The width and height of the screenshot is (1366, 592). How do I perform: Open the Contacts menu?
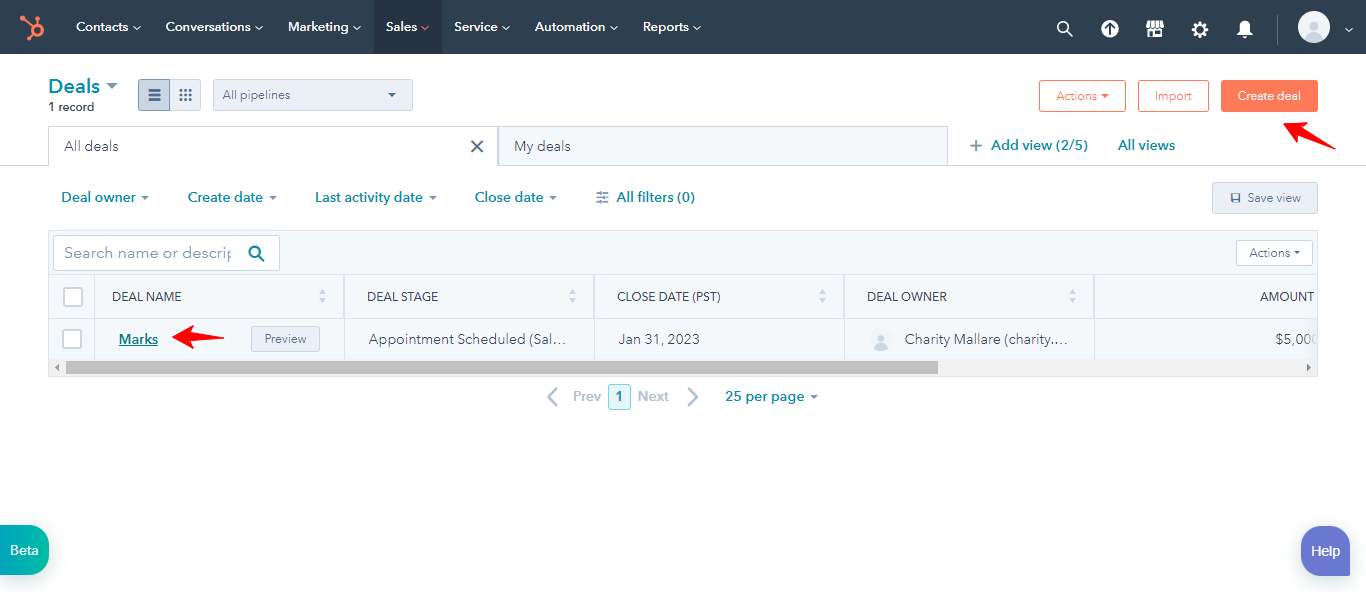pos(108,27)
